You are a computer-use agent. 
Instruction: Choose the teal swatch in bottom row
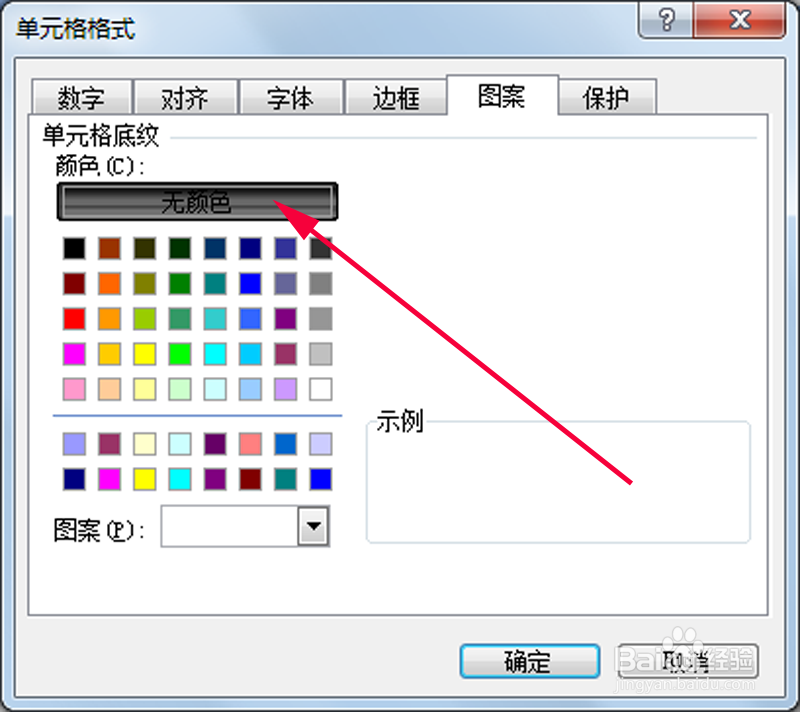click(286, 479)
